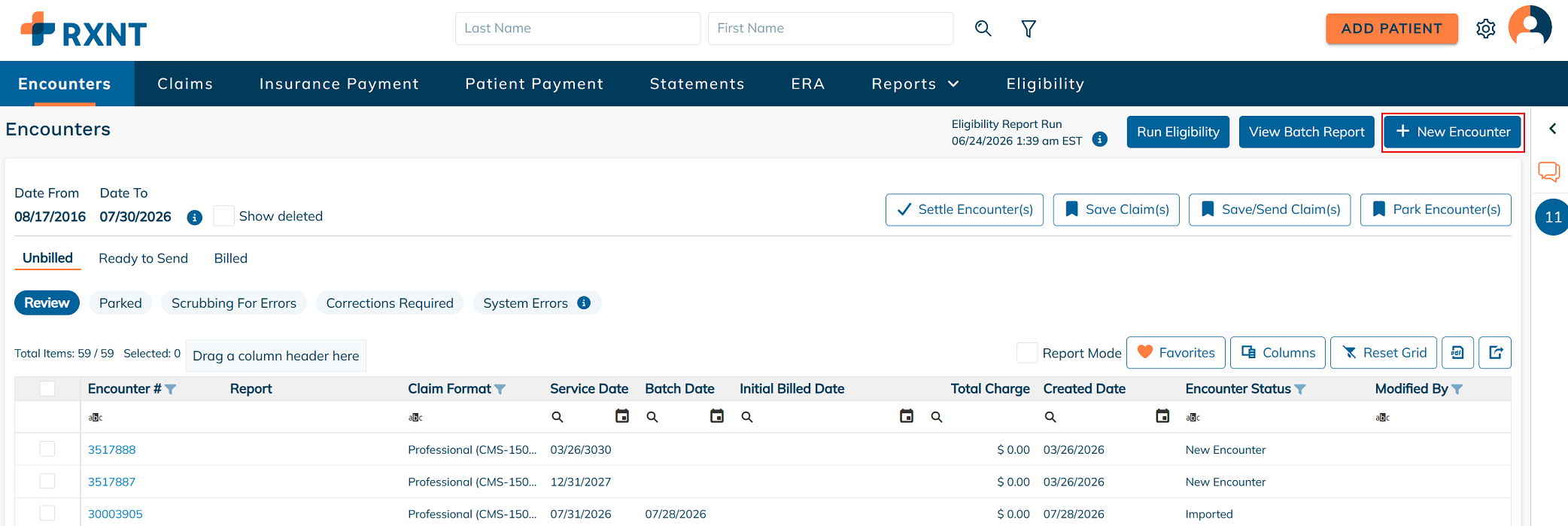
Task: Click the Settle Encounter(s) button
Action: (964, 209)
